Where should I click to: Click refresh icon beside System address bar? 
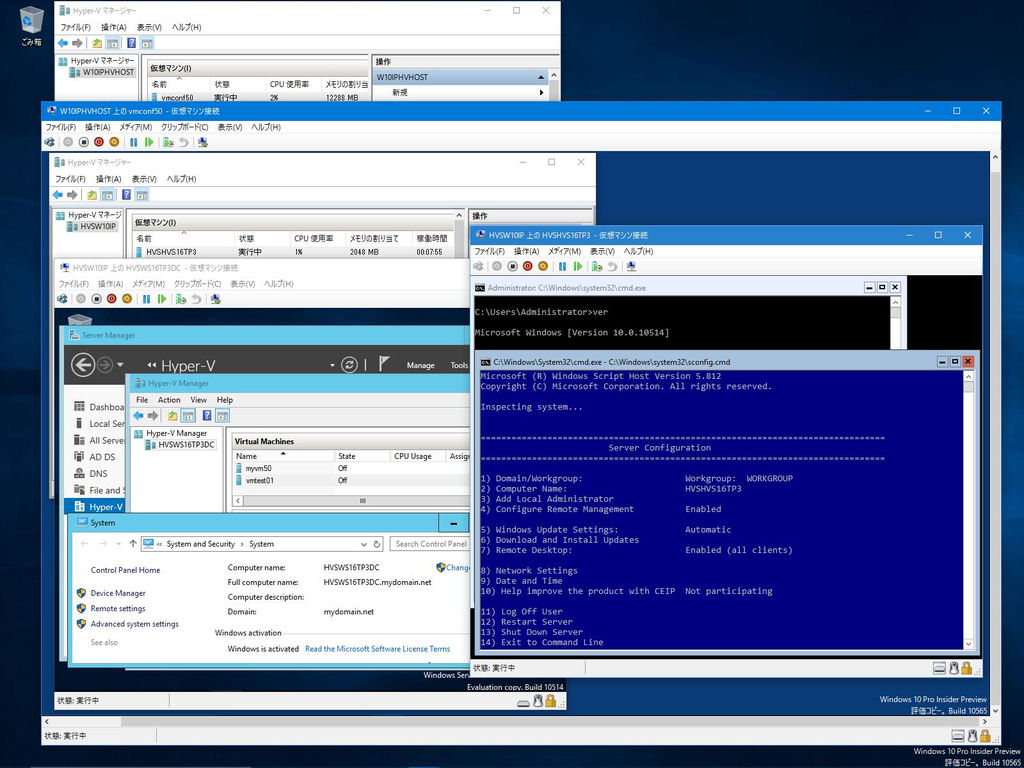pos(377,544)
